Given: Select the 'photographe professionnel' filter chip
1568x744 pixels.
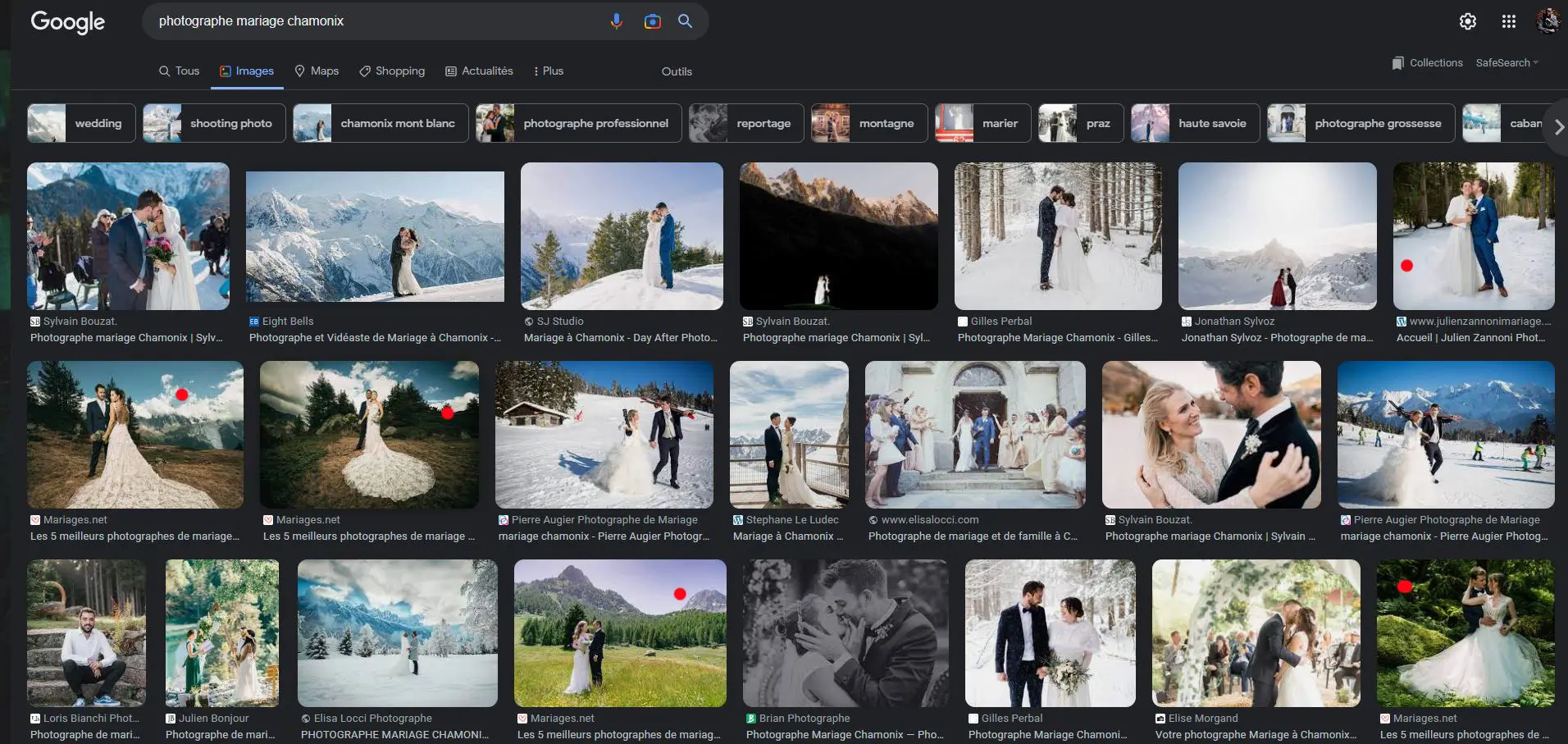Looking at the screenshot, I should pyautogui.click(x=579, y=123).
